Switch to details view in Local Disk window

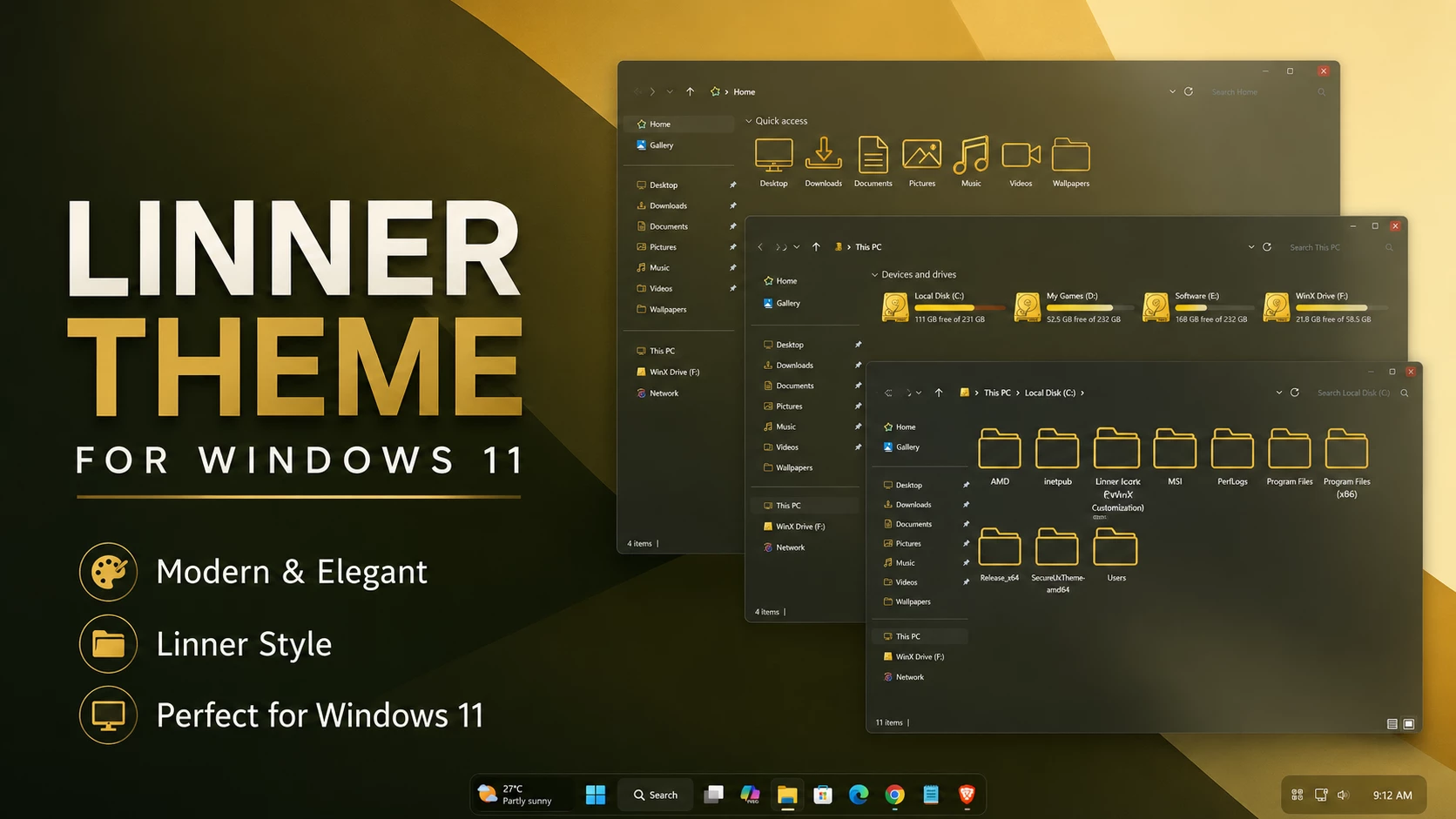pos(1392,724)
